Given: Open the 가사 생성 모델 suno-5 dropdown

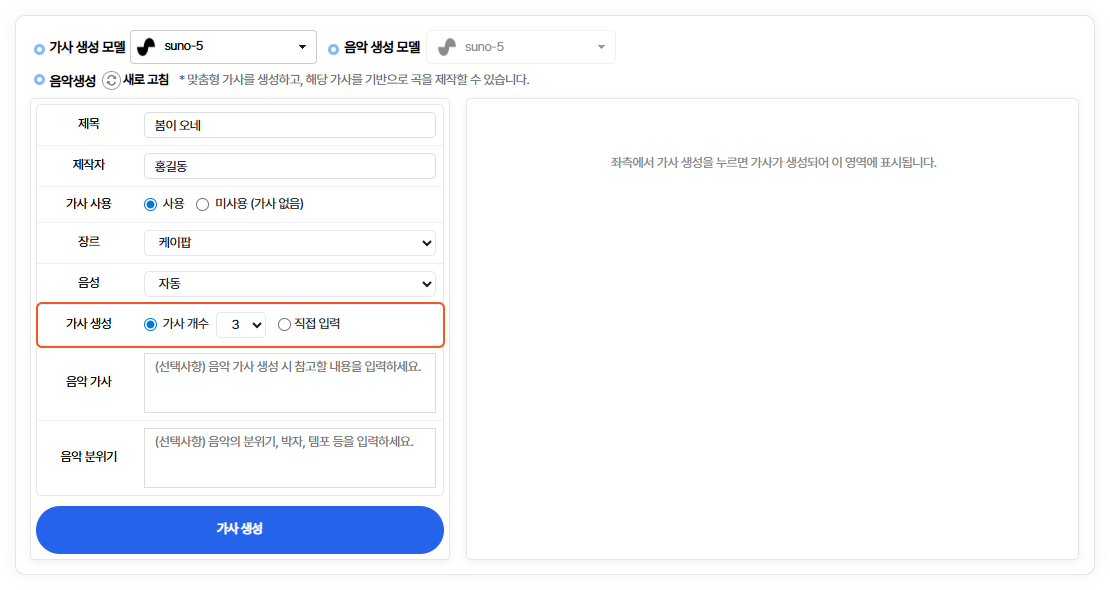Looking at the screenshot, I should [223, 47].
